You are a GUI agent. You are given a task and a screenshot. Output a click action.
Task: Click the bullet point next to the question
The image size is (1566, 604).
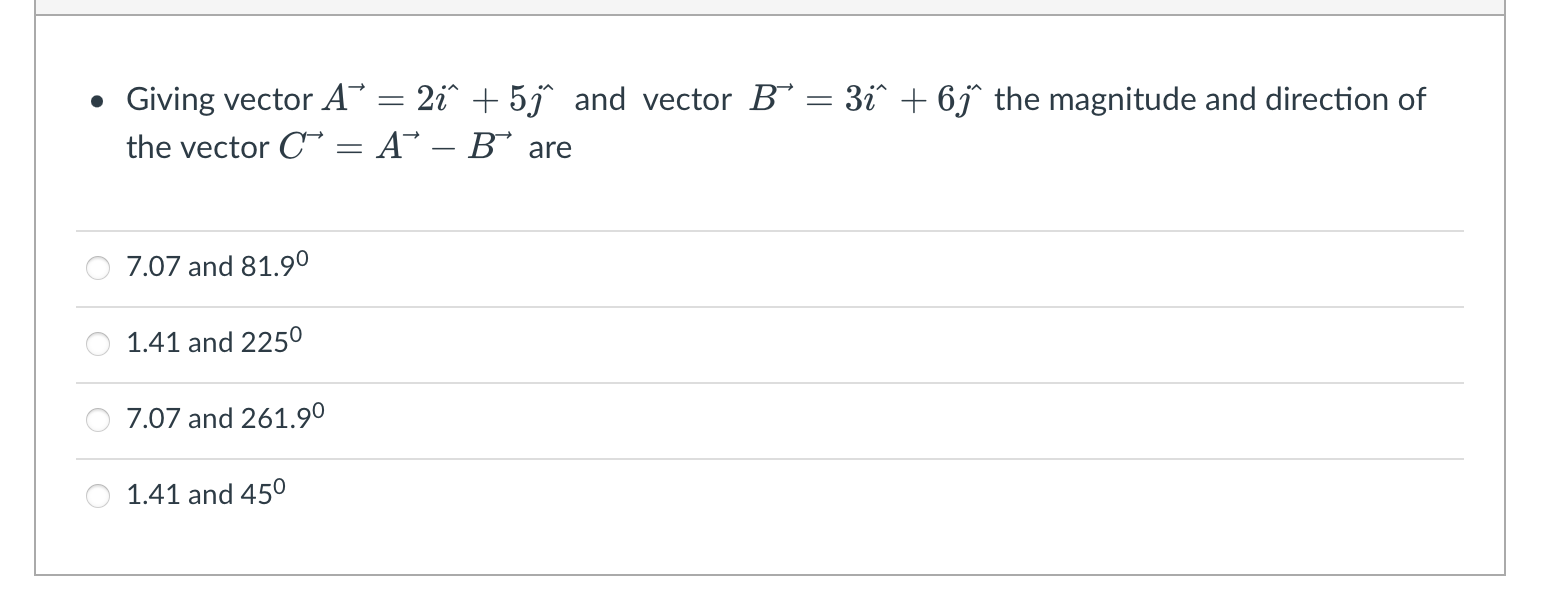97,100
